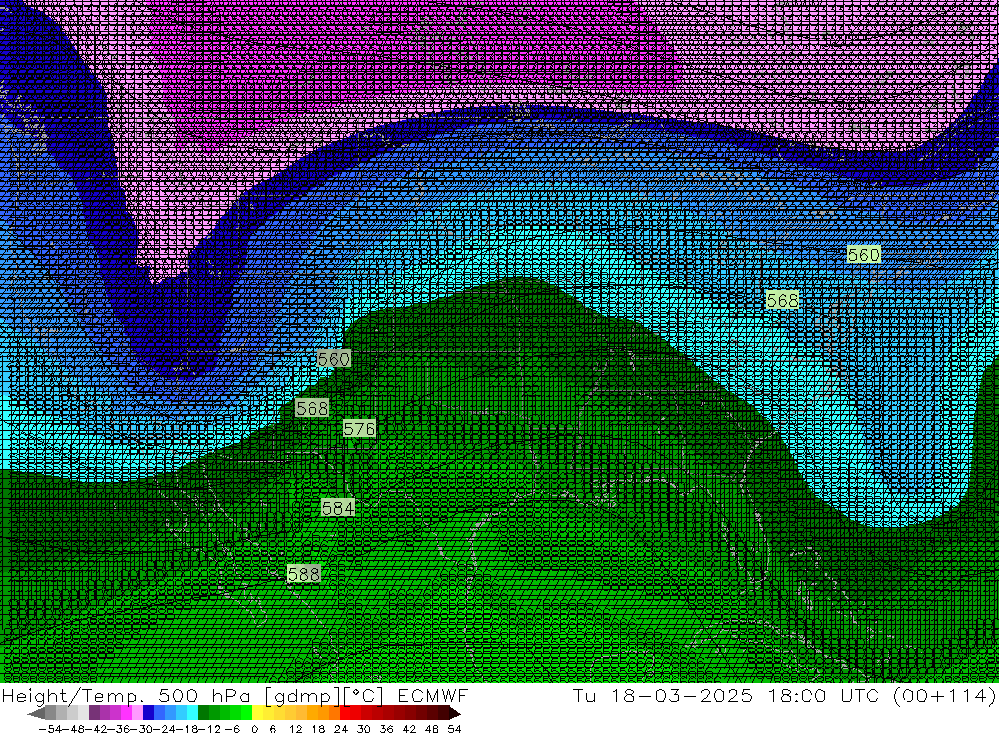Viewport: 1000px width, 733px height.
Task: Click the '-18' value on the color scale
Action: [x=187, y=729]
